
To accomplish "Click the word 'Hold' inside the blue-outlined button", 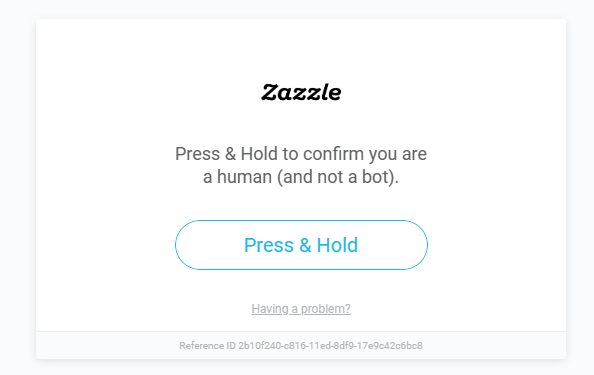I will click(x=337, y=245).
